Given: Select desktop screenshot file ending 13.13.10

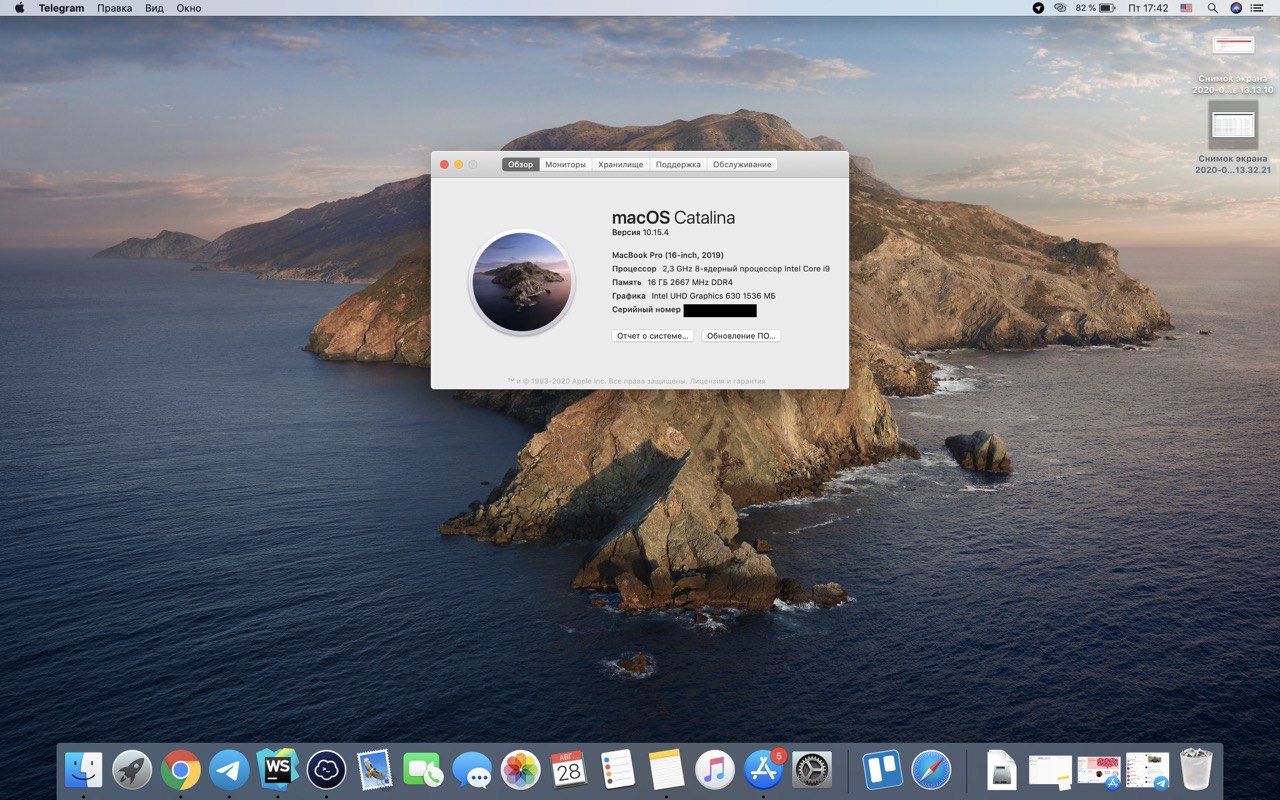Looking at the screenshot, I should point(1233,62).
